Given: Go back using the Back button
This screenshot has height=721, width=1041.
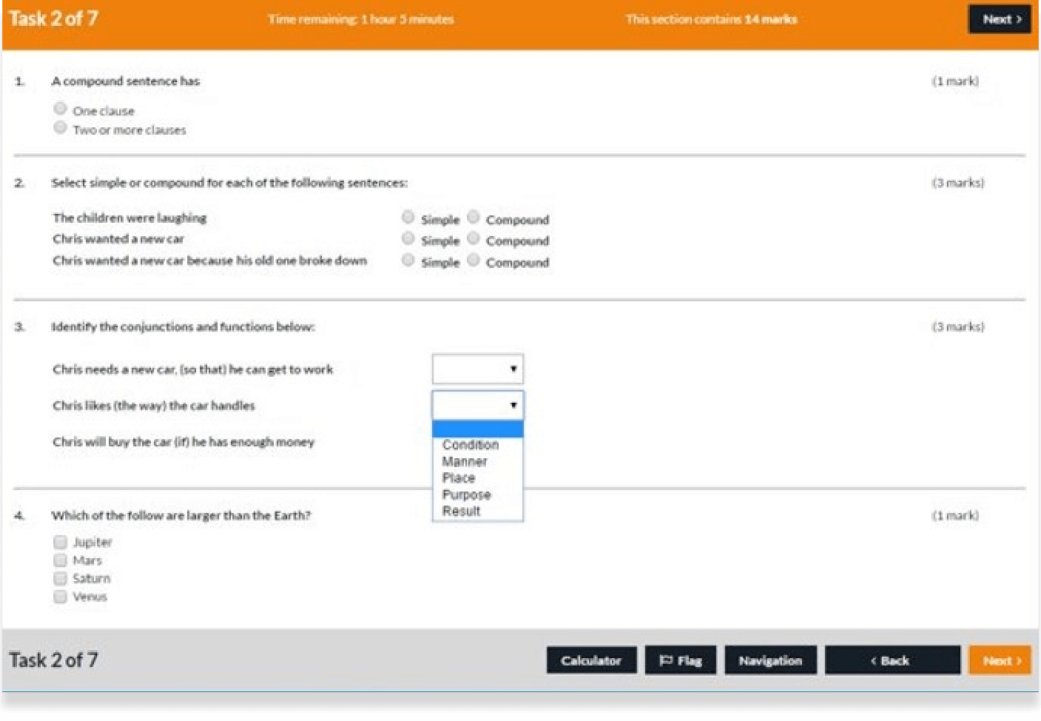Looking at the screenshot, I should click(892, 660).
